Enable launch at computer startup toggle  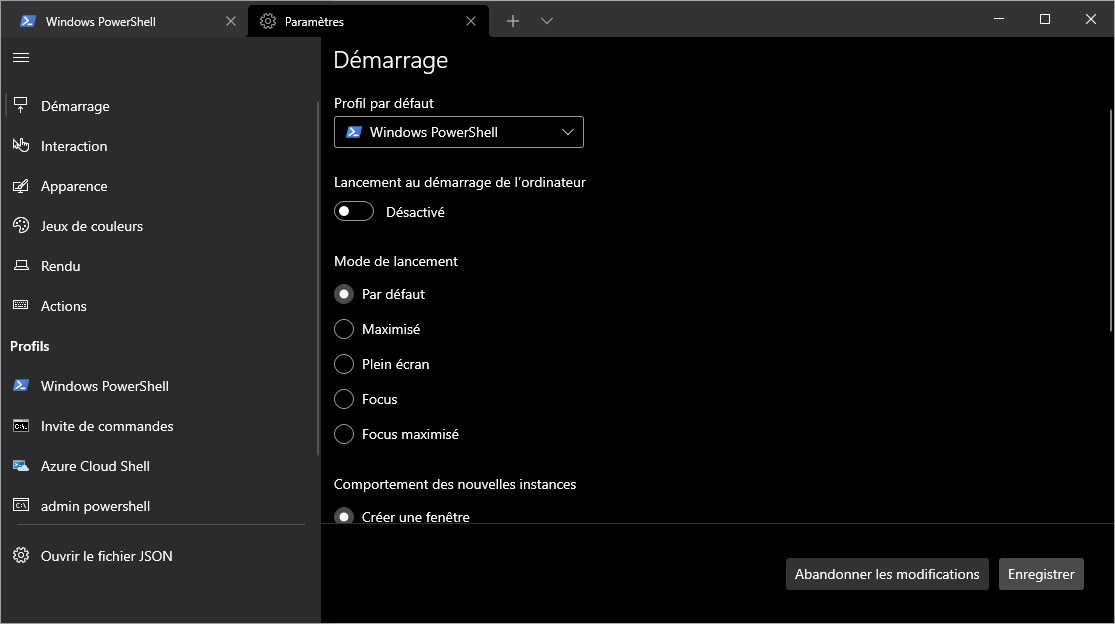[x=354, y=212]
